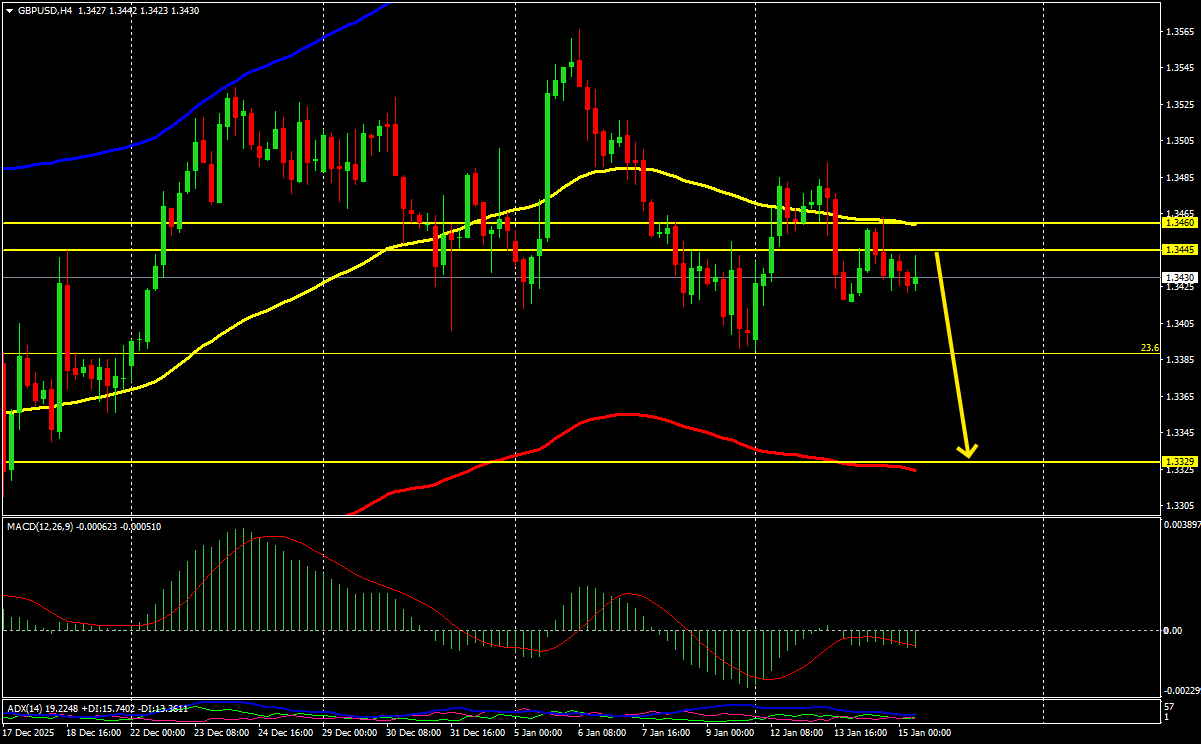
Task: Click the MACD 0.00 level label
Action: [1174, 630]
